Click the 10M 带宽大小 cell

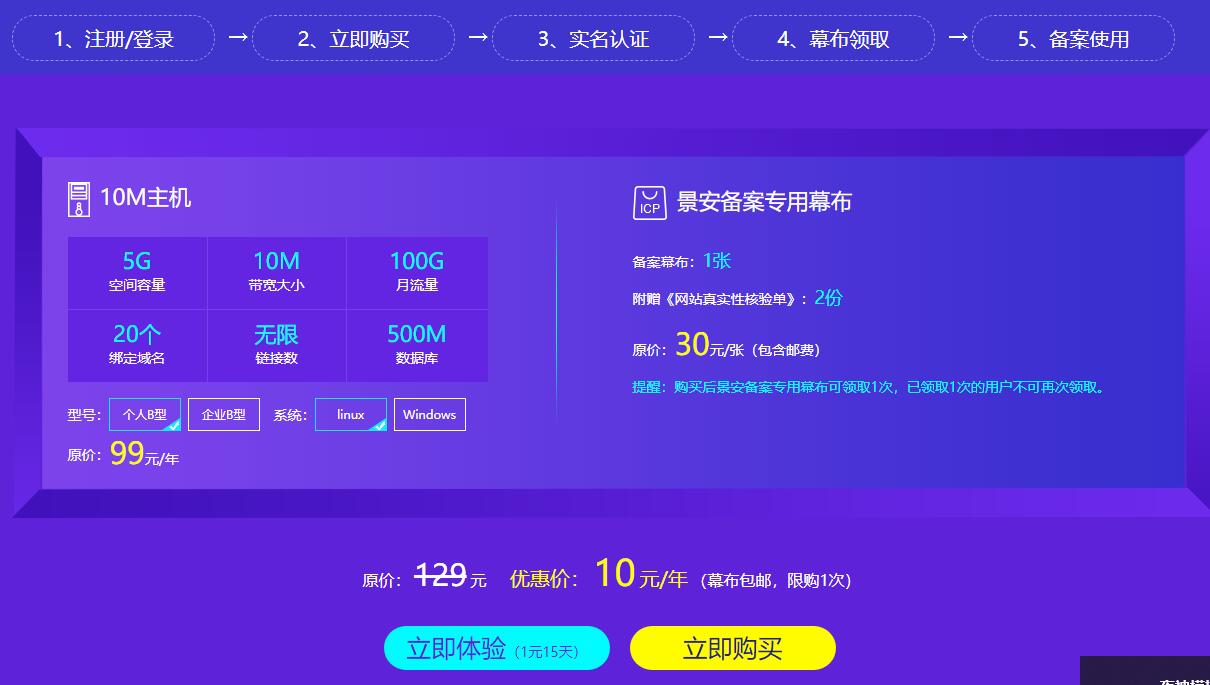[276, 272]
